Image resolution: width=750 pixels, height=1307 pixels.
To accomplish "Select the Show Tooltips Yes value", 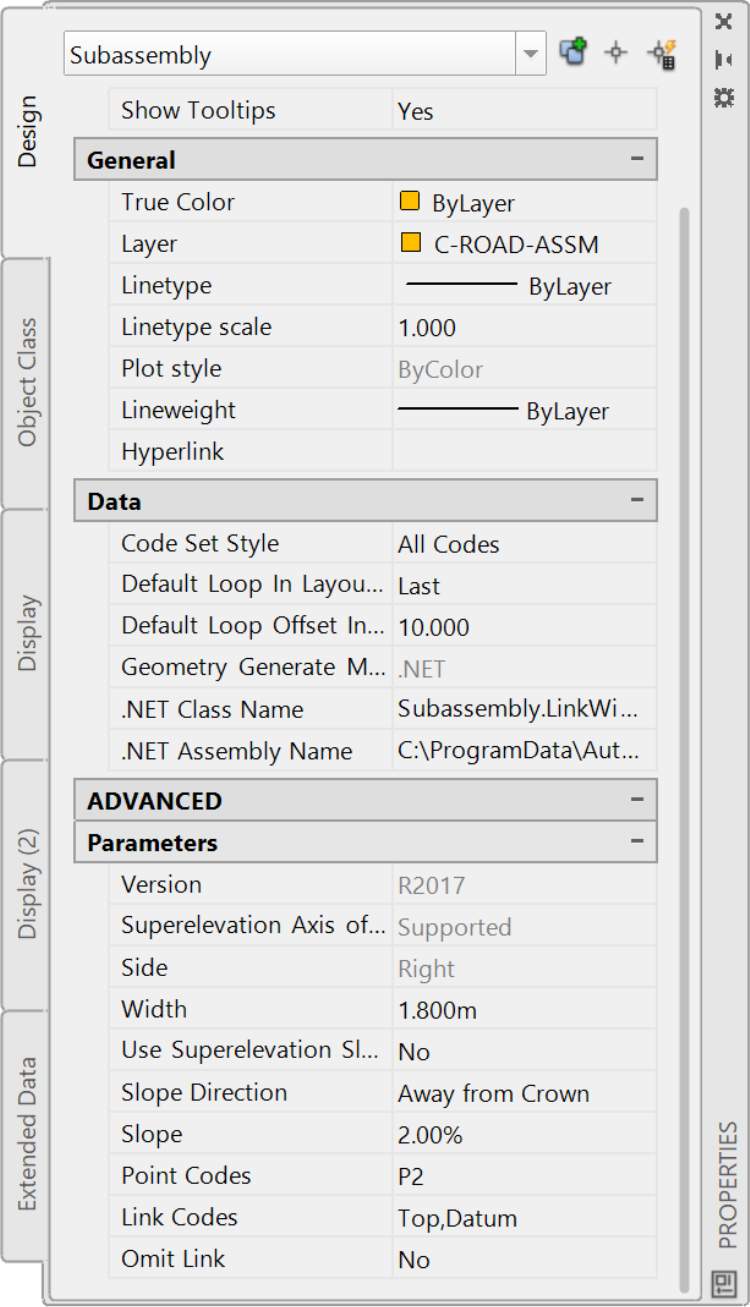I will point(524,111).
